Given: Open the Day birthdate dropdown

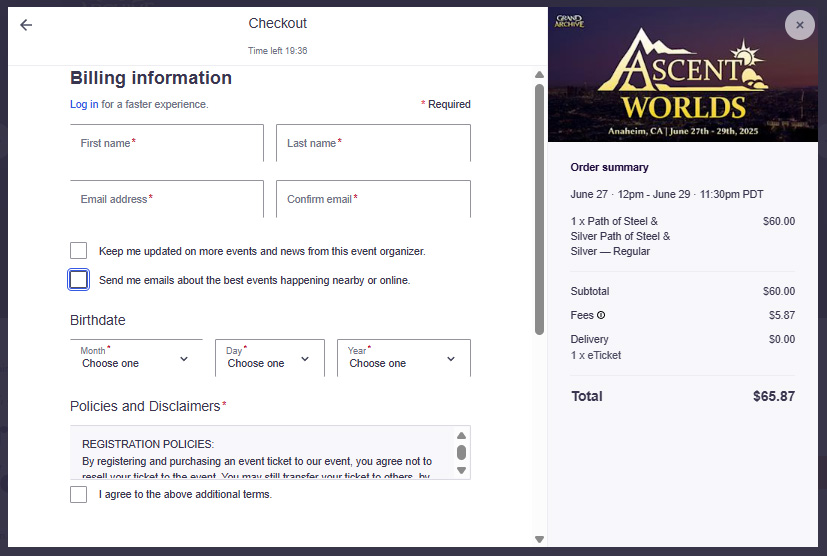Looking at the screenshot, I should point(270,358).
